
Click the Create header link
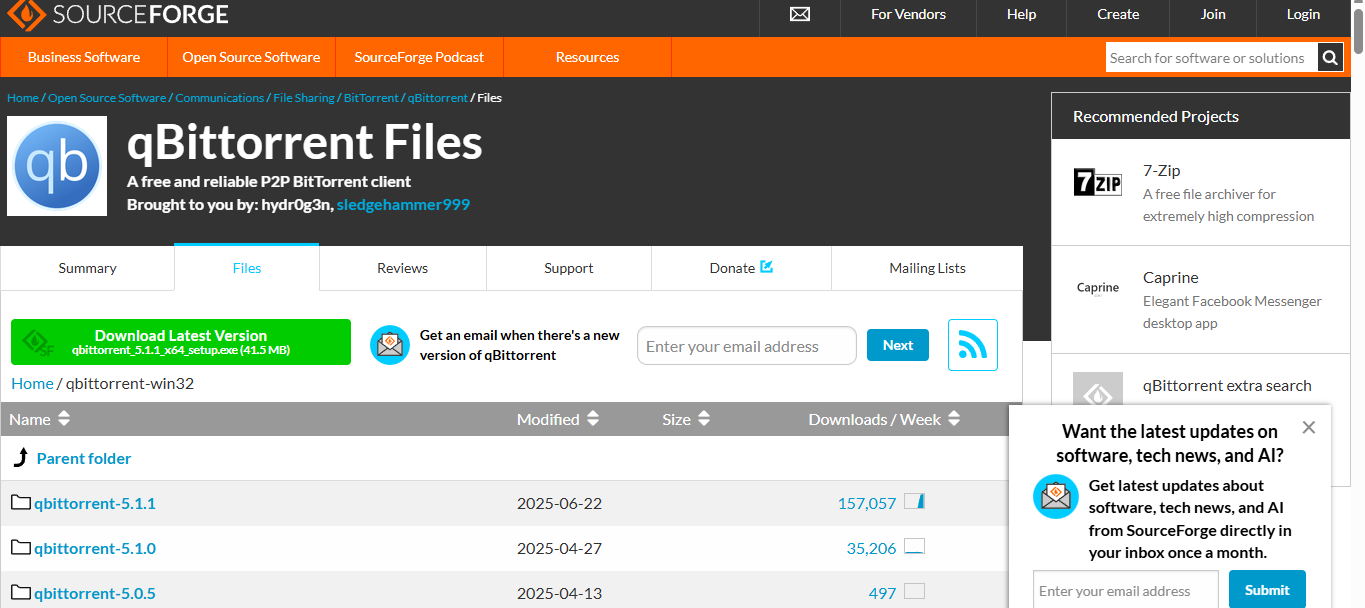(x=1118, y=14)
